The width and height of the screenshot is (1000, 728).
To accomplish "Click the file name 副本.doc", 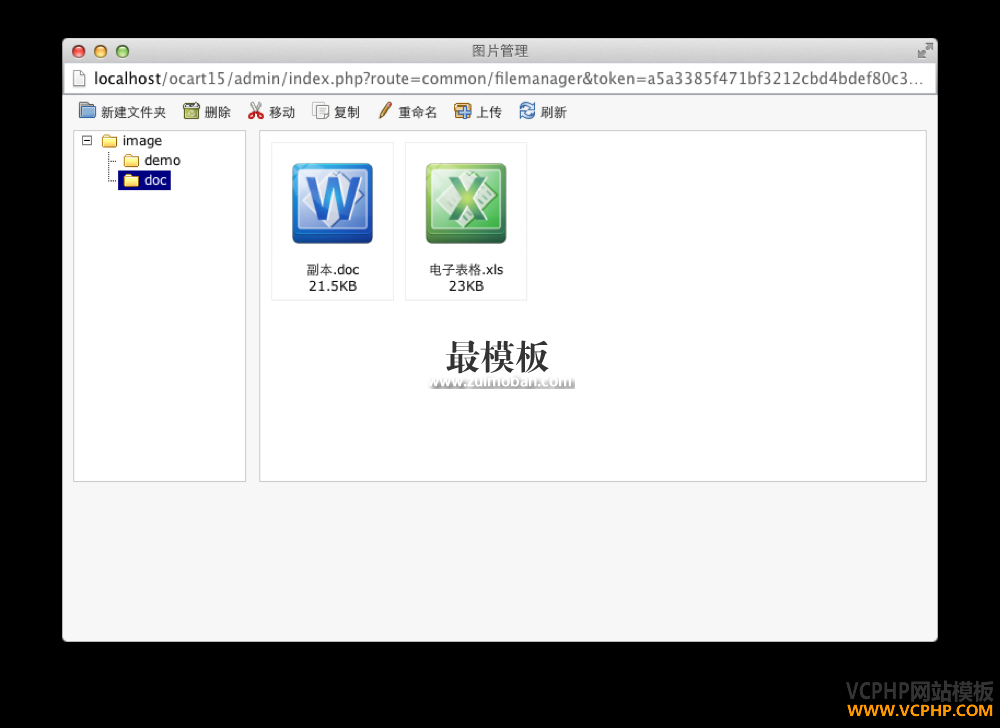I will [x=333, y=270].
